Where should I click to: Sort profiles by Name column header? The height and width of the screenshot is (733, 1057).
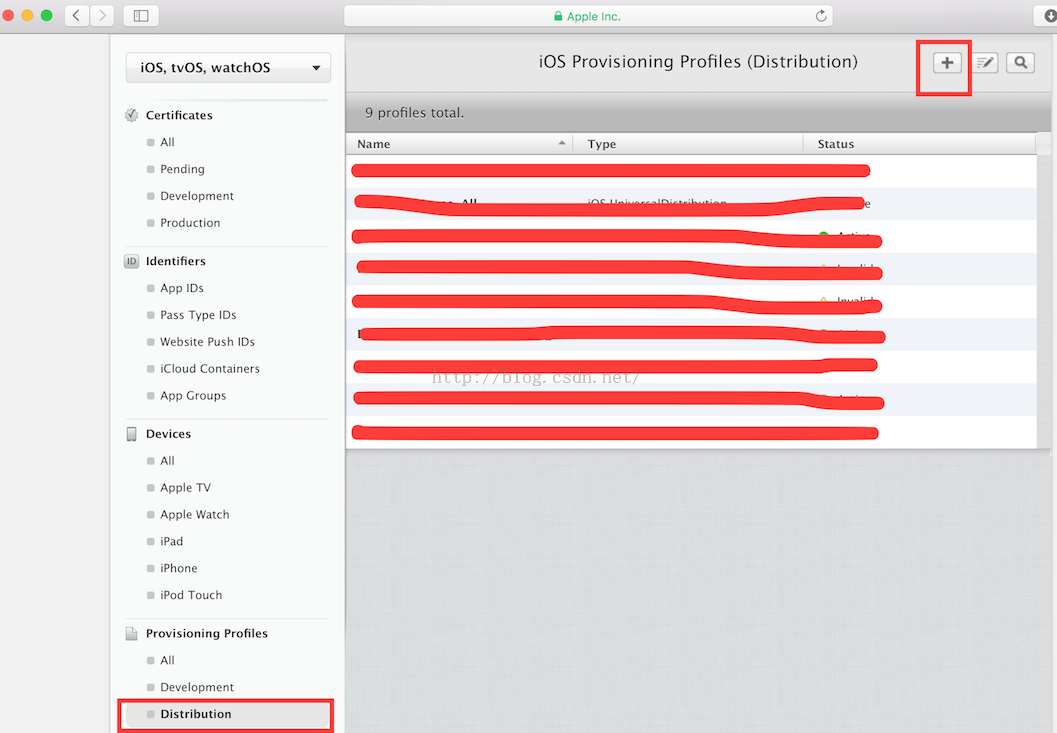458,144
